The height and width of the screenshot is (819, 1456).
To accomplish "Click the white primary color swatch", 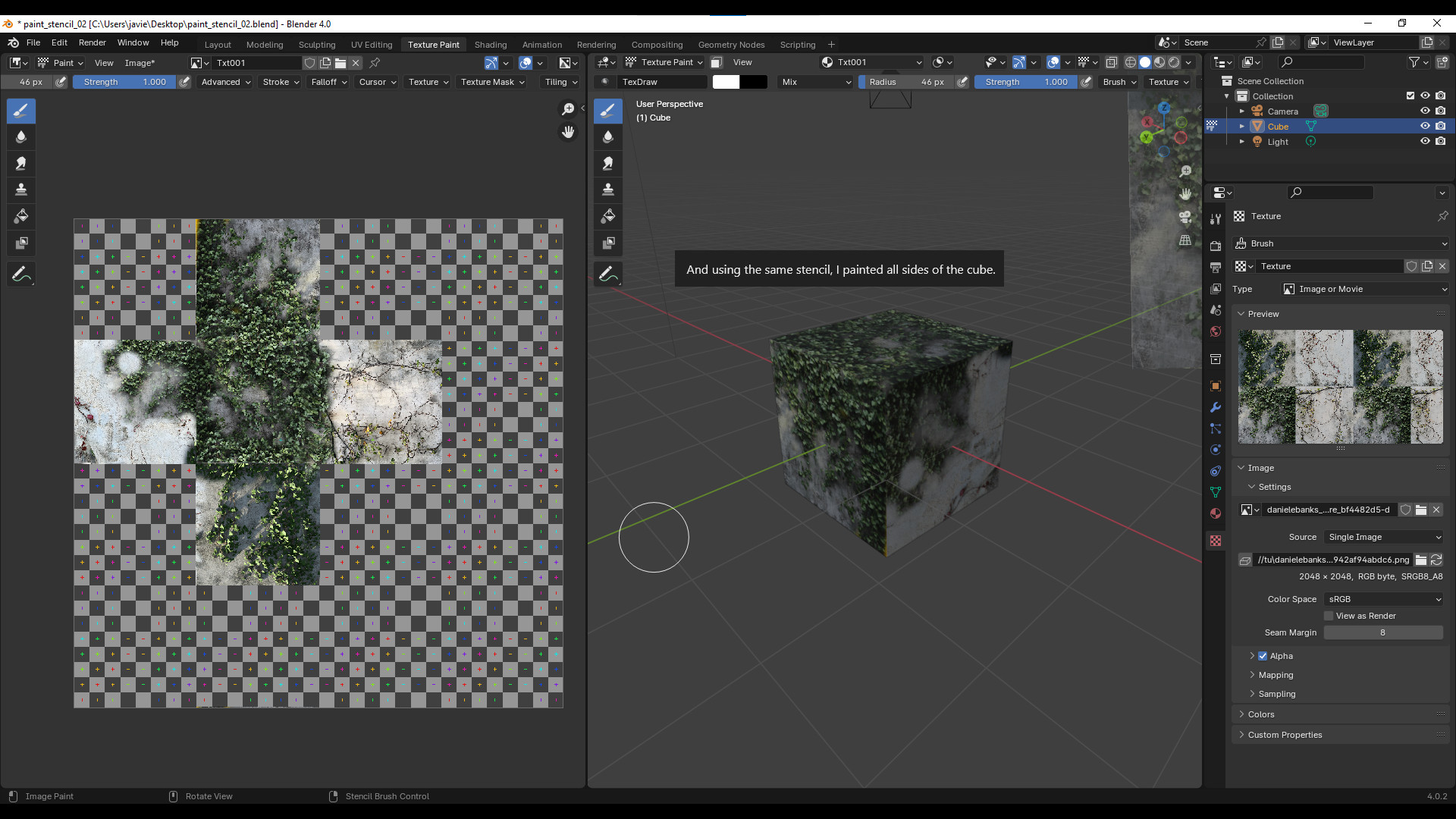I will coord(726,82).
